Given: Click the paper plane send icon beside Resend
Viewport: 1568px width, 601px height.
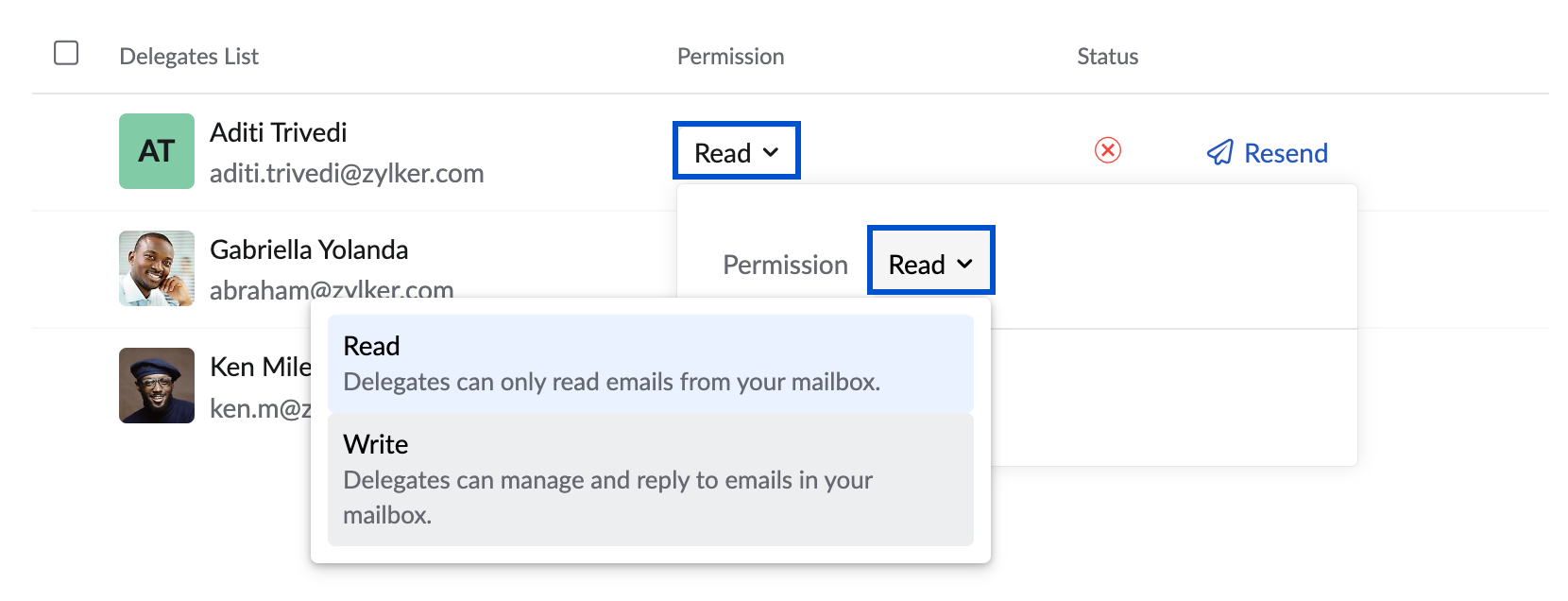Looking at the screenshot, I should click(1220, 152).
